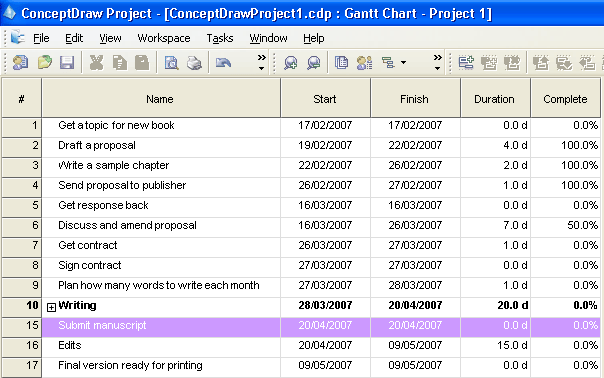Select task 'Discuss and amend proposal'
This screenshot has width=604, height=378.
pos(127,226)
